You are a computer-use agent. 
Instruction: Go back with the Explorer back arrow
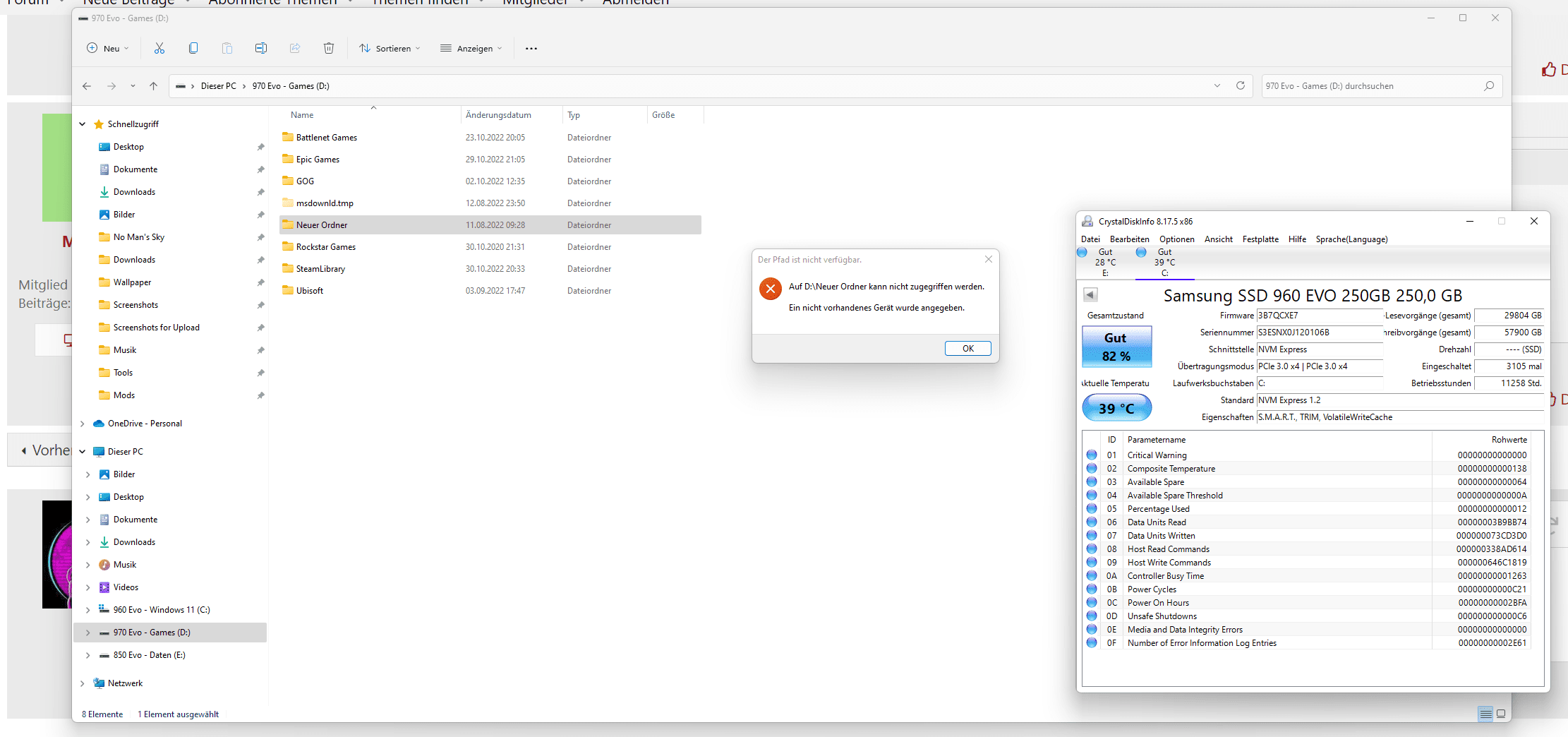87,86
